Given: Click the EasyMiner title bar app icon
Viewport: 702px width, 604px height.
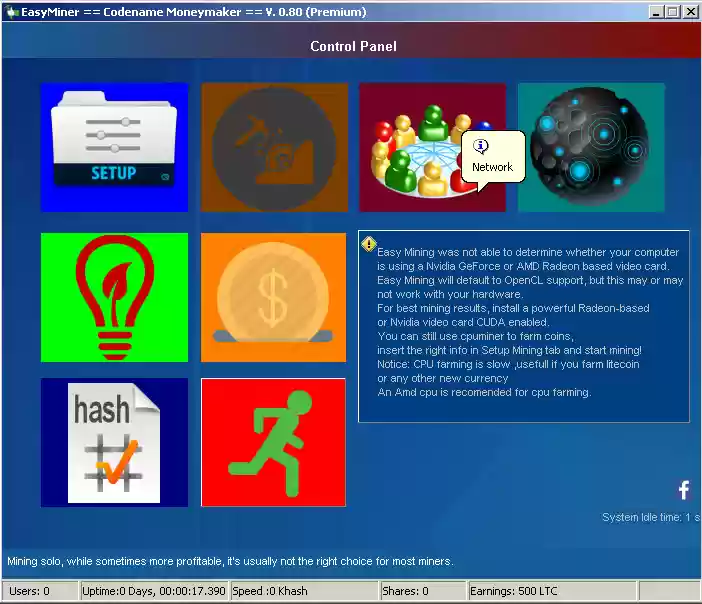Looking at the screenshot, I should (11, 12).
